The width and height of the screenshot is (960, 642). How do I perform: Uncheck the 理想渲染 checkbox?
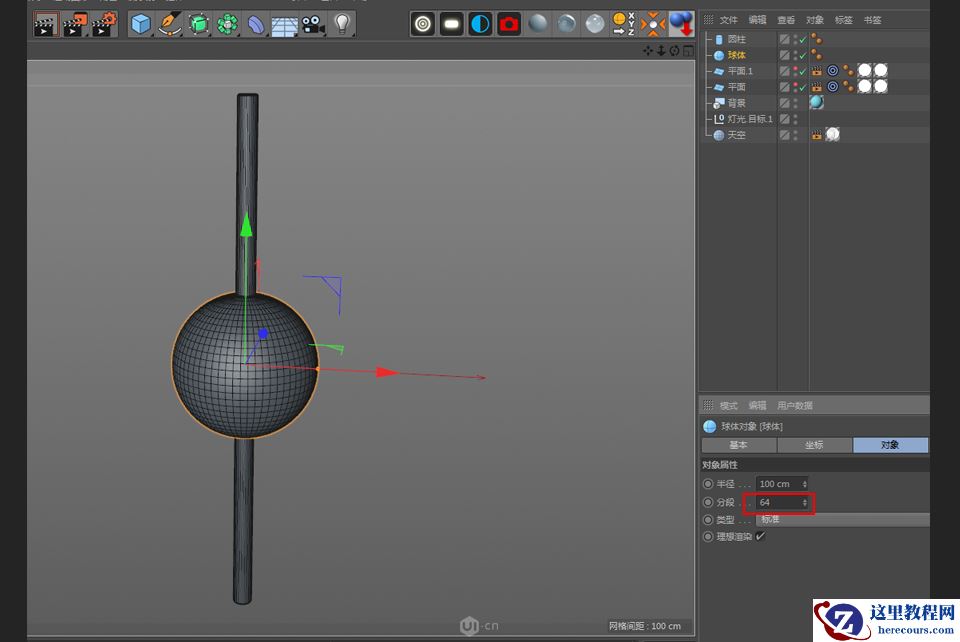(760, 536)
